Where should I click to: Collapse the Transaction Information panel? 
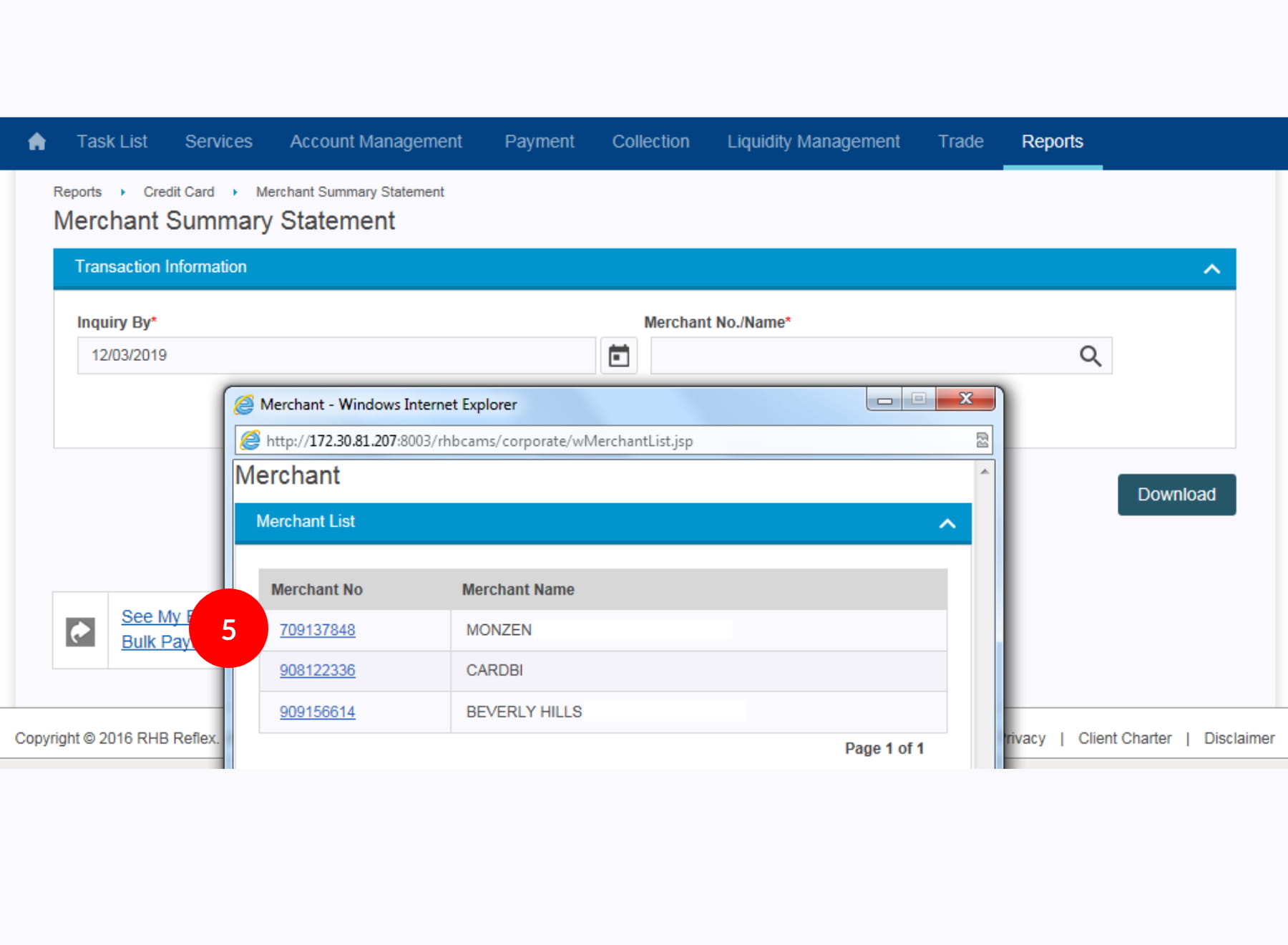(1211, 269)
